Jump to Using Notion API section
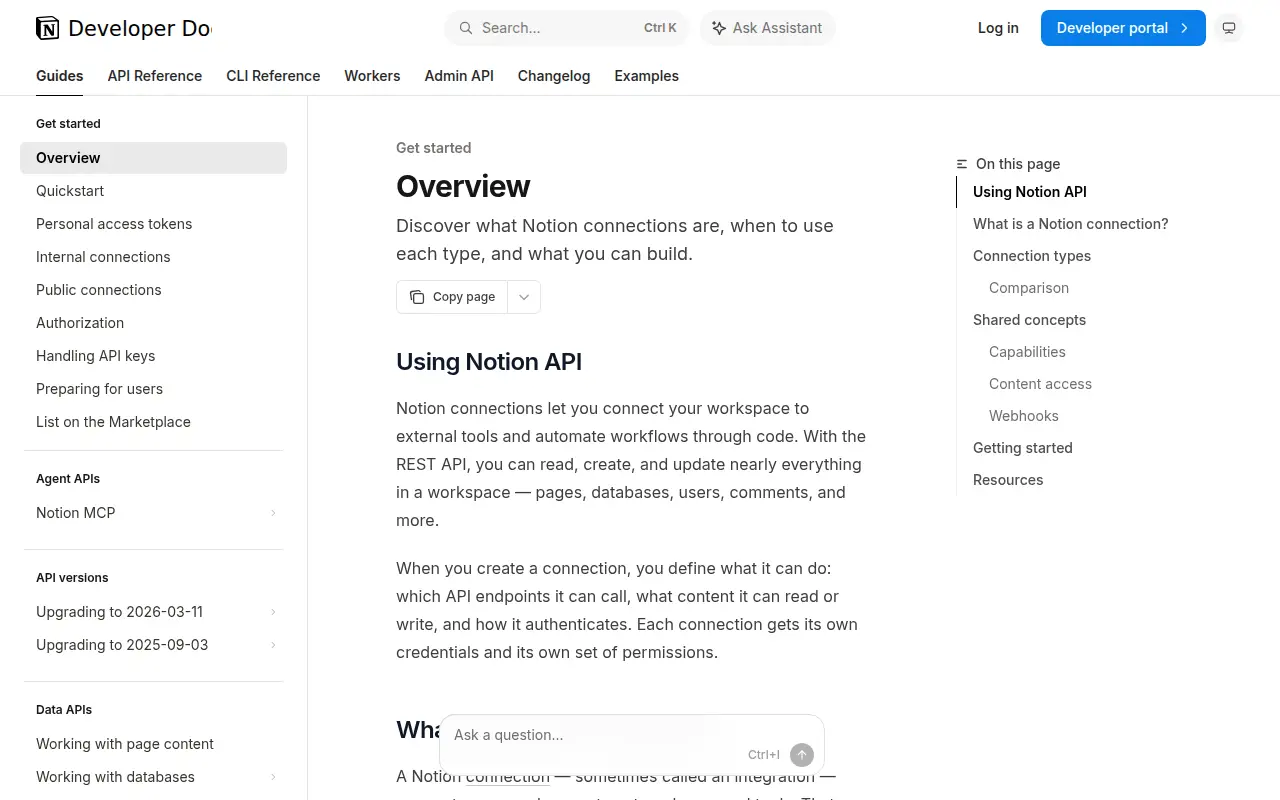Viewport: 1280px width, 800px height. (x=1029, y=192)
